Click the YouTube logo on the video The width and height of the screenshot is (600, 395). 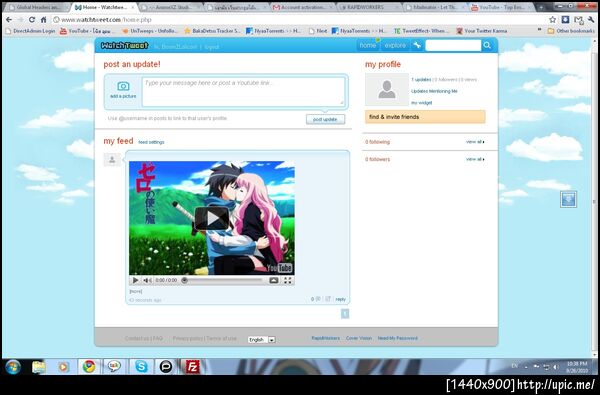[x=280, y=268]
